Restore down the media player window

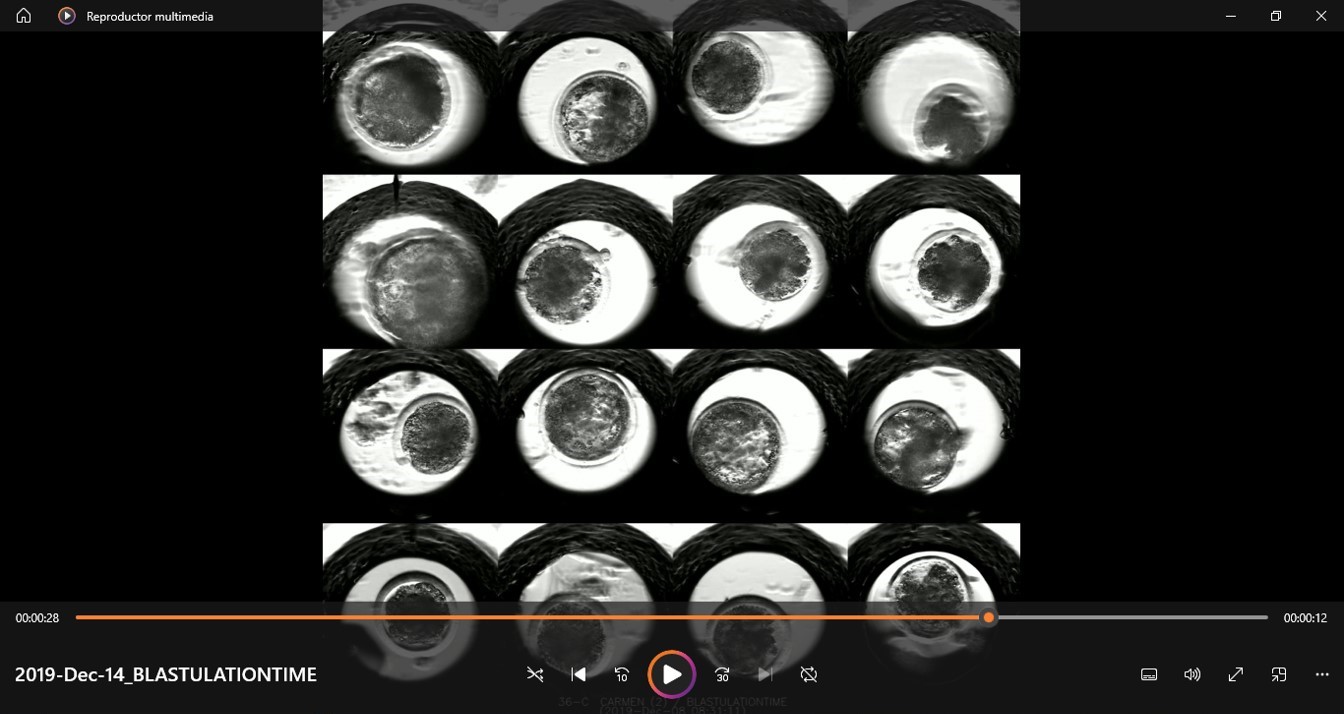1276,16
